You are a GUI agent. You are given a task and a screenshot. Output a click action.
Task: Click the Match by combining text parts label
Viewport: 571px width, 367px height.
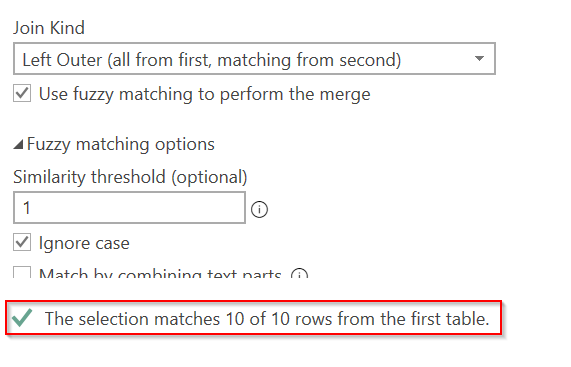(x=160, y=273)
